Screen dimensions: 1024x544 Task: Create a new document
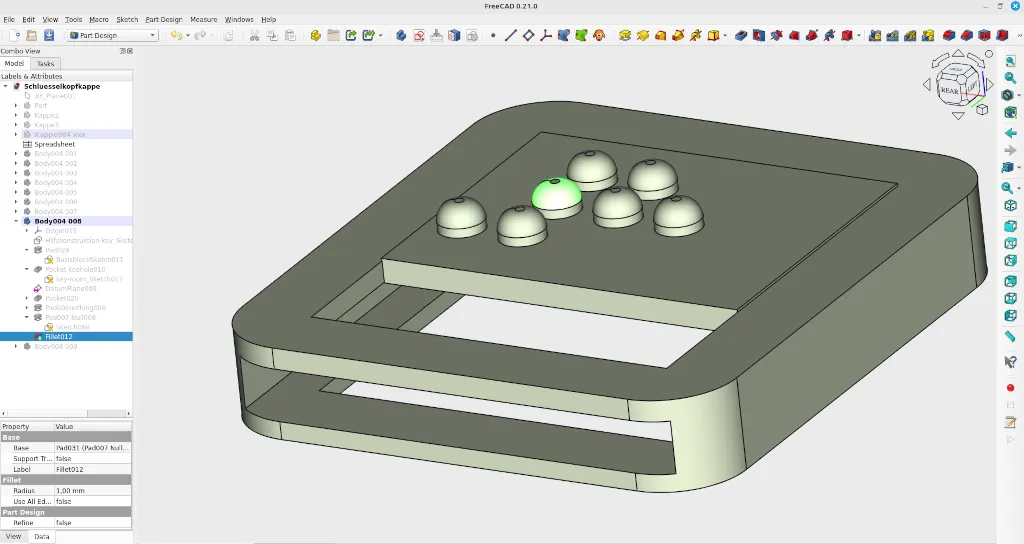pos(14,35)
